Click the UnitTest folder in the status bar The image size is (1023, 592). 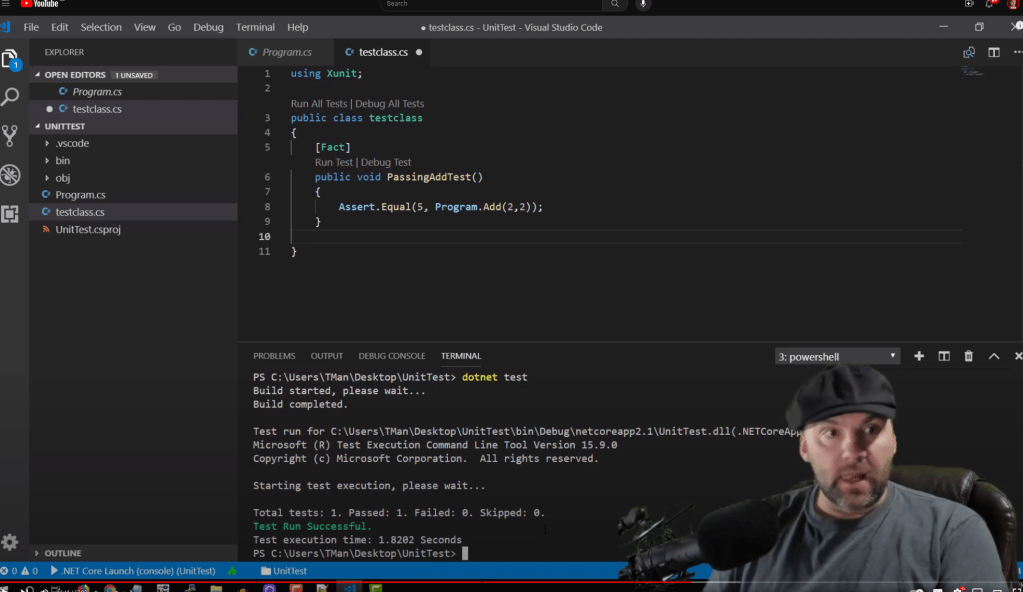coord(284,570)
